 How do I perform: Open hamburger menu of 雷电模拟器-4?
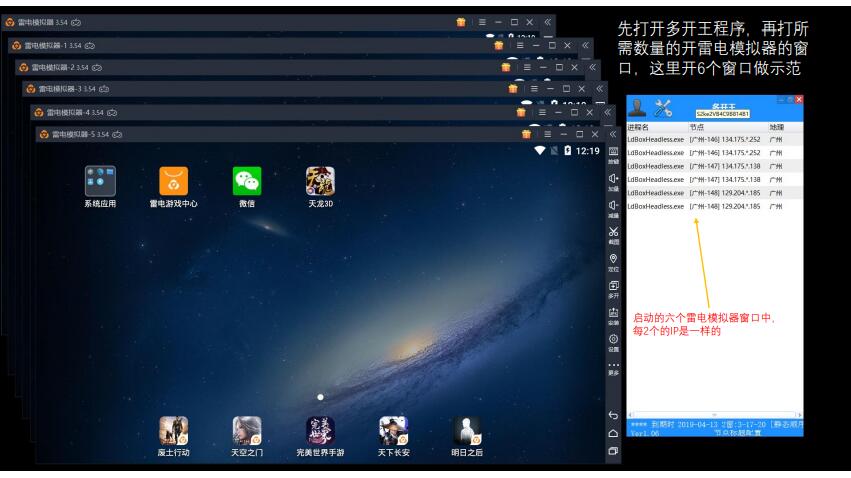tap(542, 112)
